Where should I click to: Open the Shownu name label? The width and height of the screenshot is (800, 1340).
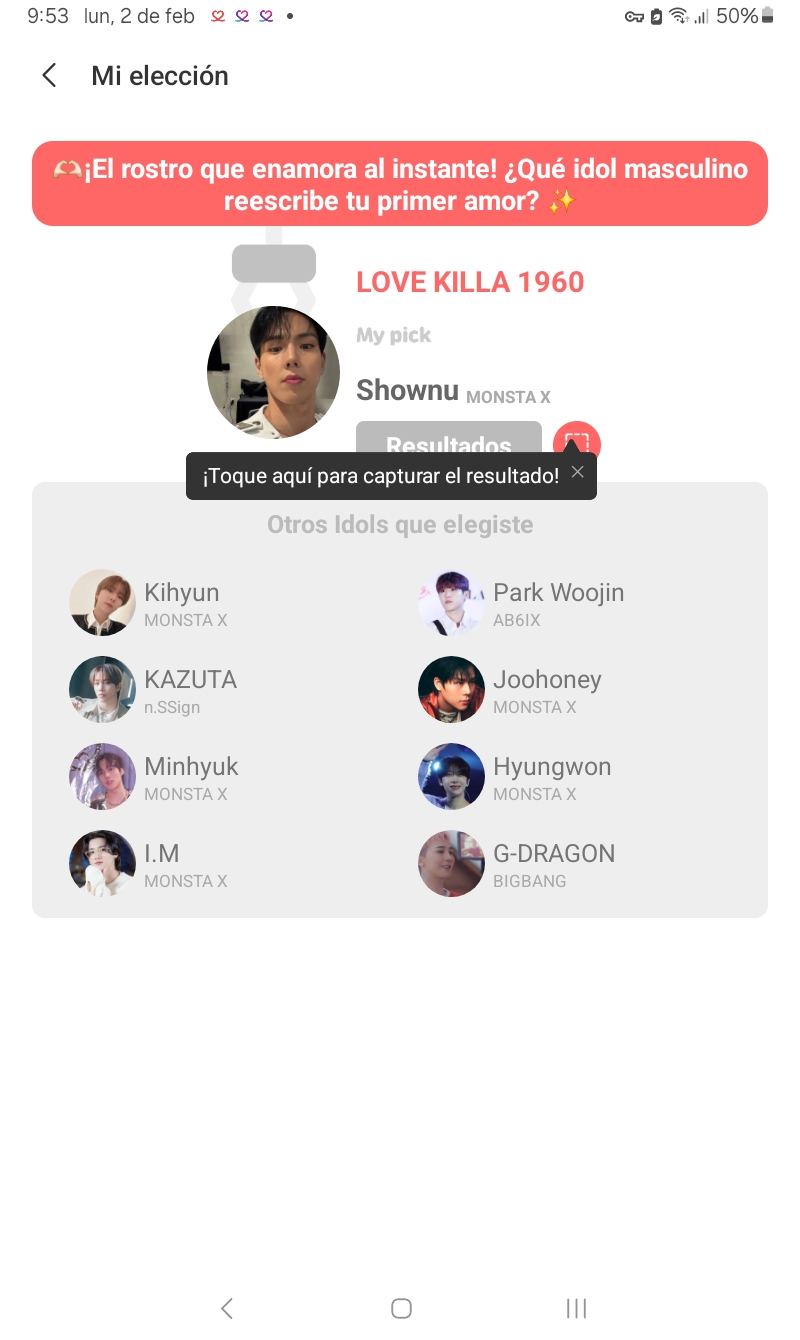click(407, 390)
